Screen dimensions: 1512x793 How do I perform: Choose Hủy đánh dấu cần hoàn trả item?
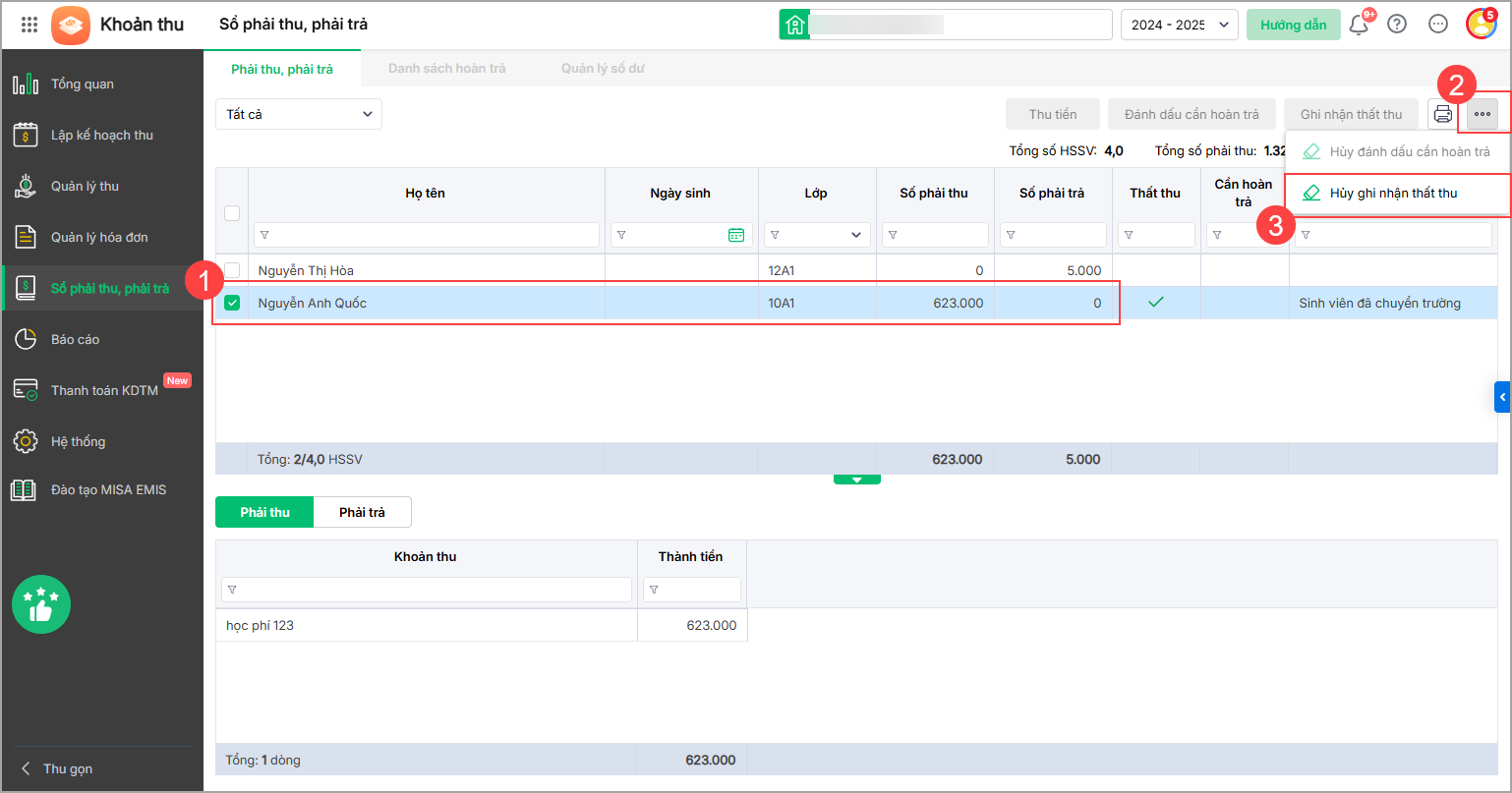[1398, 151]
